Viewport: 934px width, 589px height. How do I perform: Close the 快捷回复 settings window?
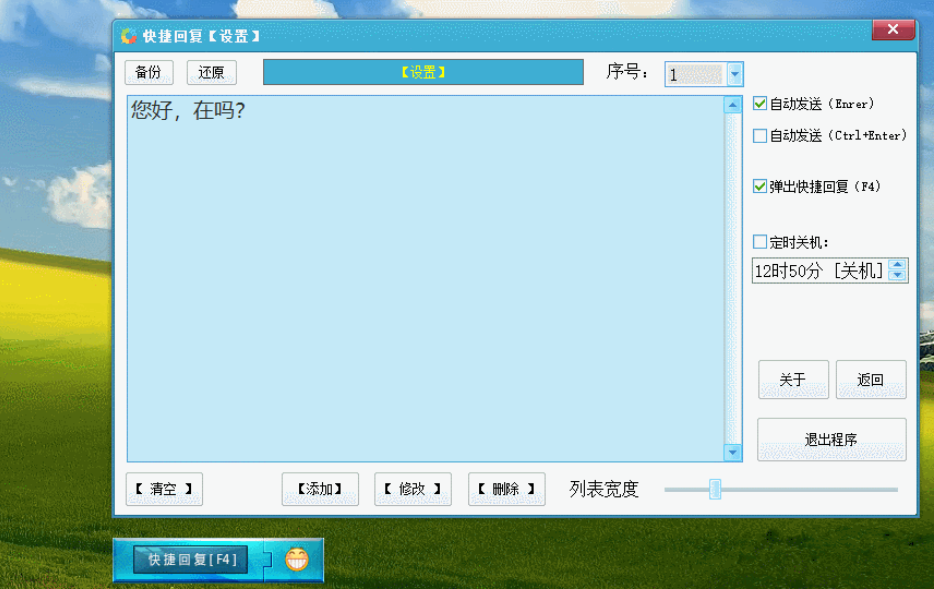[x=893, y=29]
